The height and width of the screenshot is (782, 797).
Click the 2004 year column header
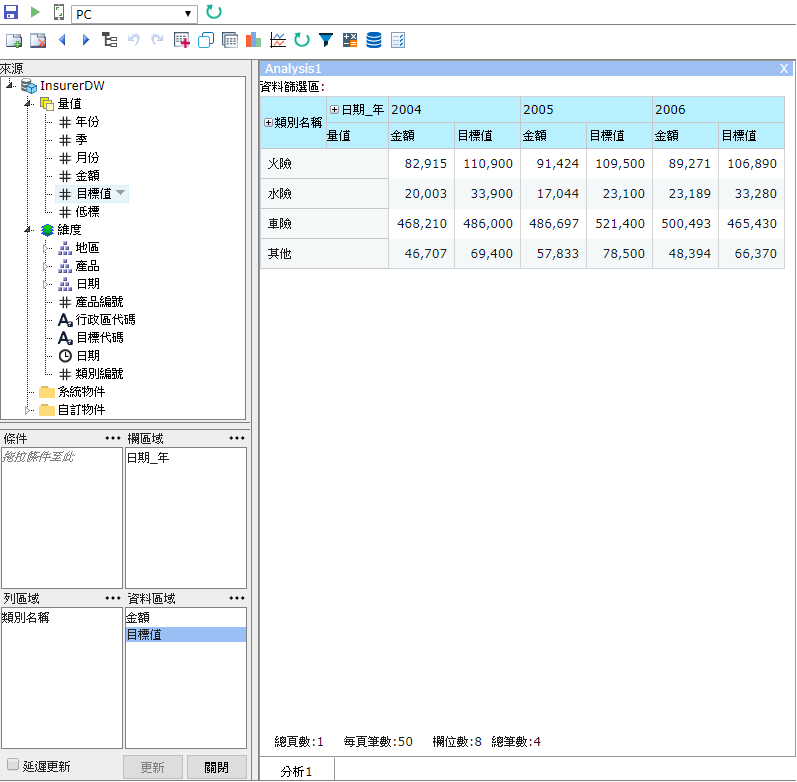click(x=454, y=109)
